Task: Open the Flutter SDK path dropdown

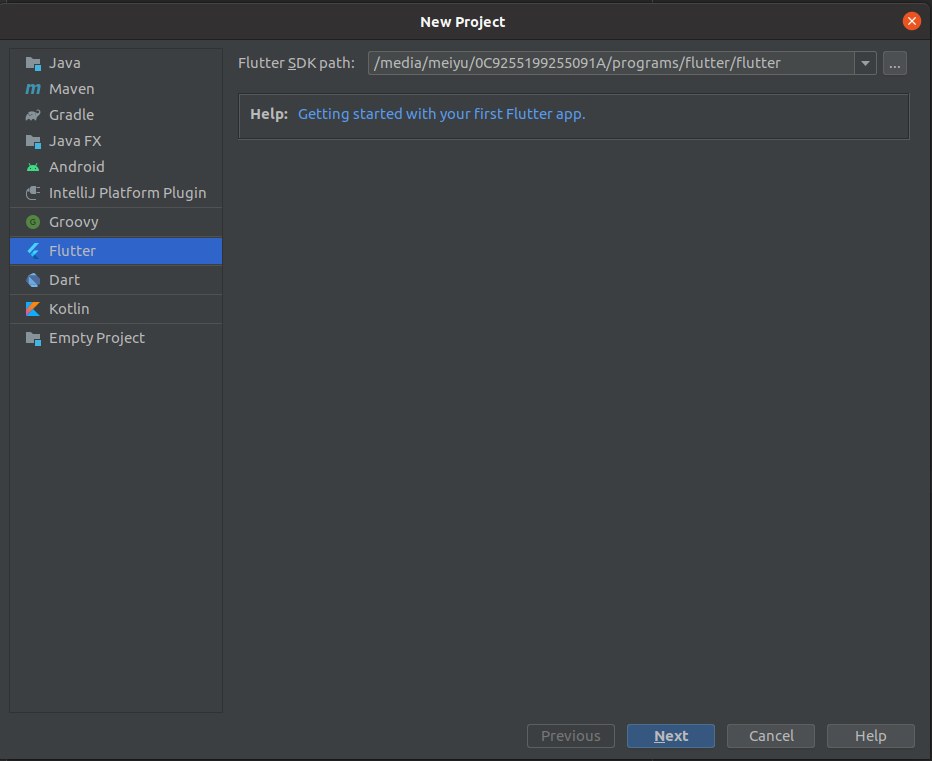Action: point(864,63)
